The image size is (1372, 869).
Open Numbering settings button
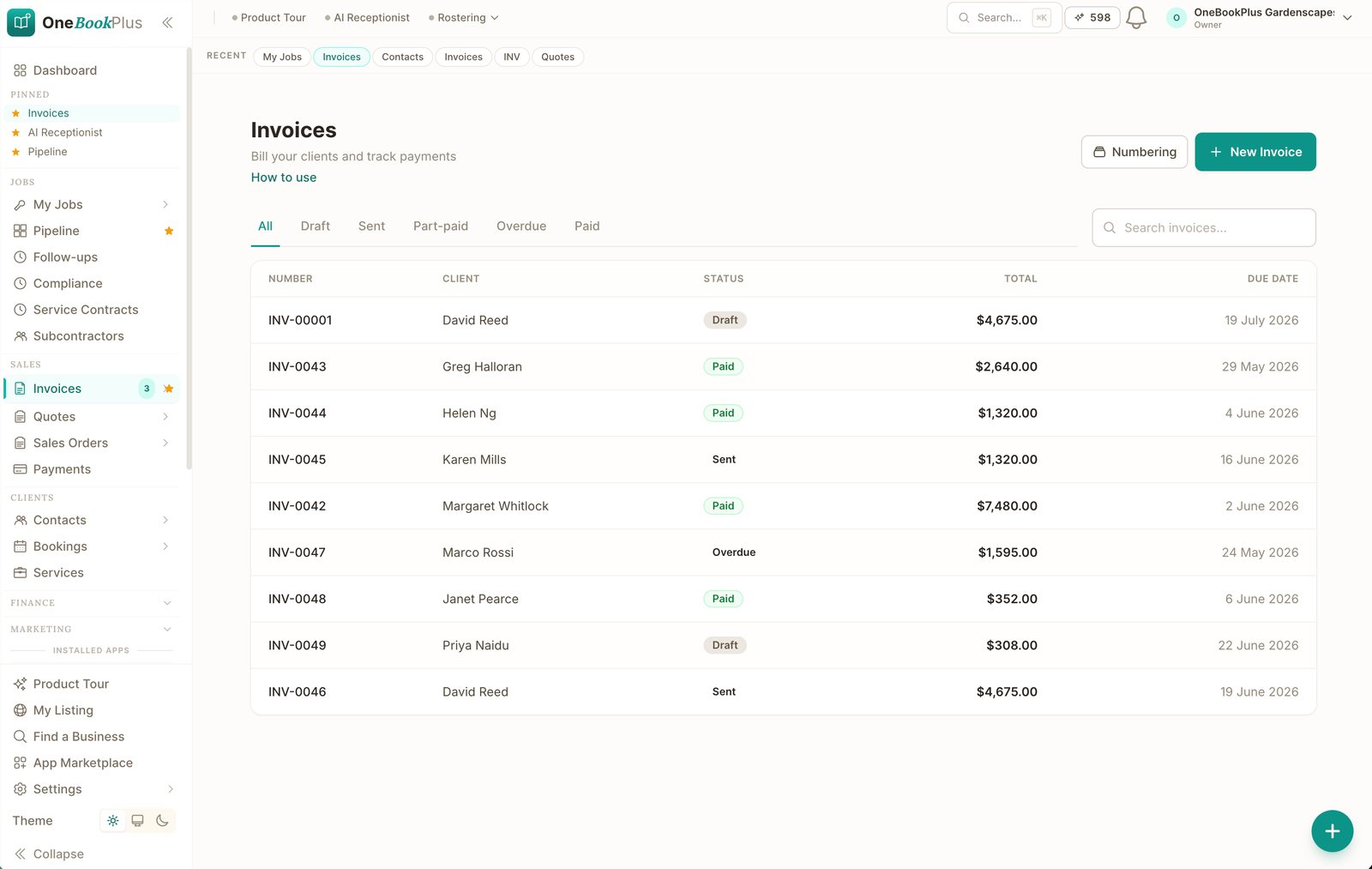(1134, 152)
